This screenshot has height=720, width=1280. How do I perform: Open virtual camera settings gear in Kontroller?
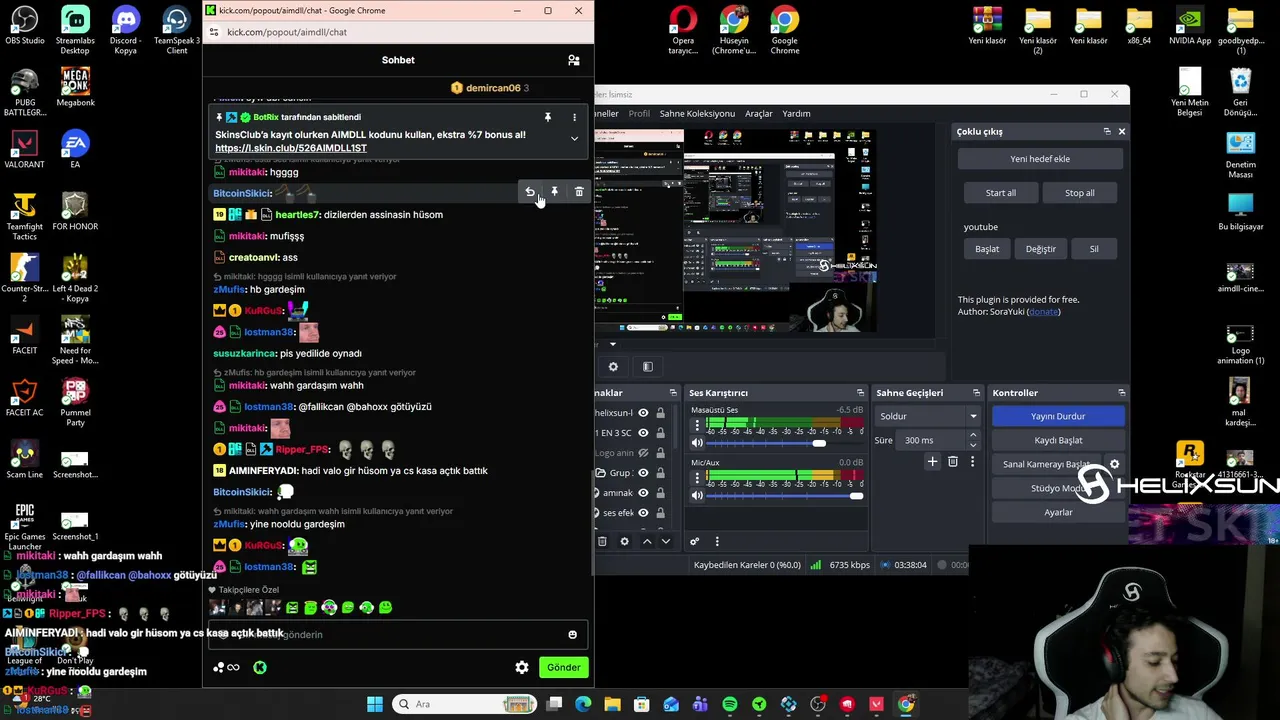click(x=1114, y=464)
